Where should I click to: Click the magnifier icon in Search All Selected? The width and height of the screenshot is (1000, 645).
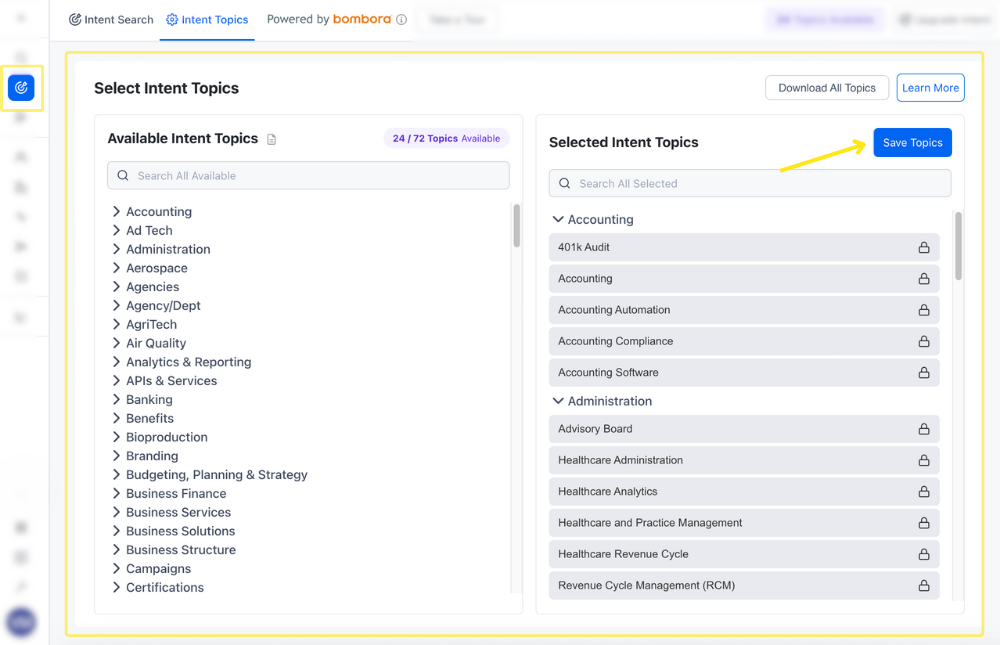click(565, 183)
